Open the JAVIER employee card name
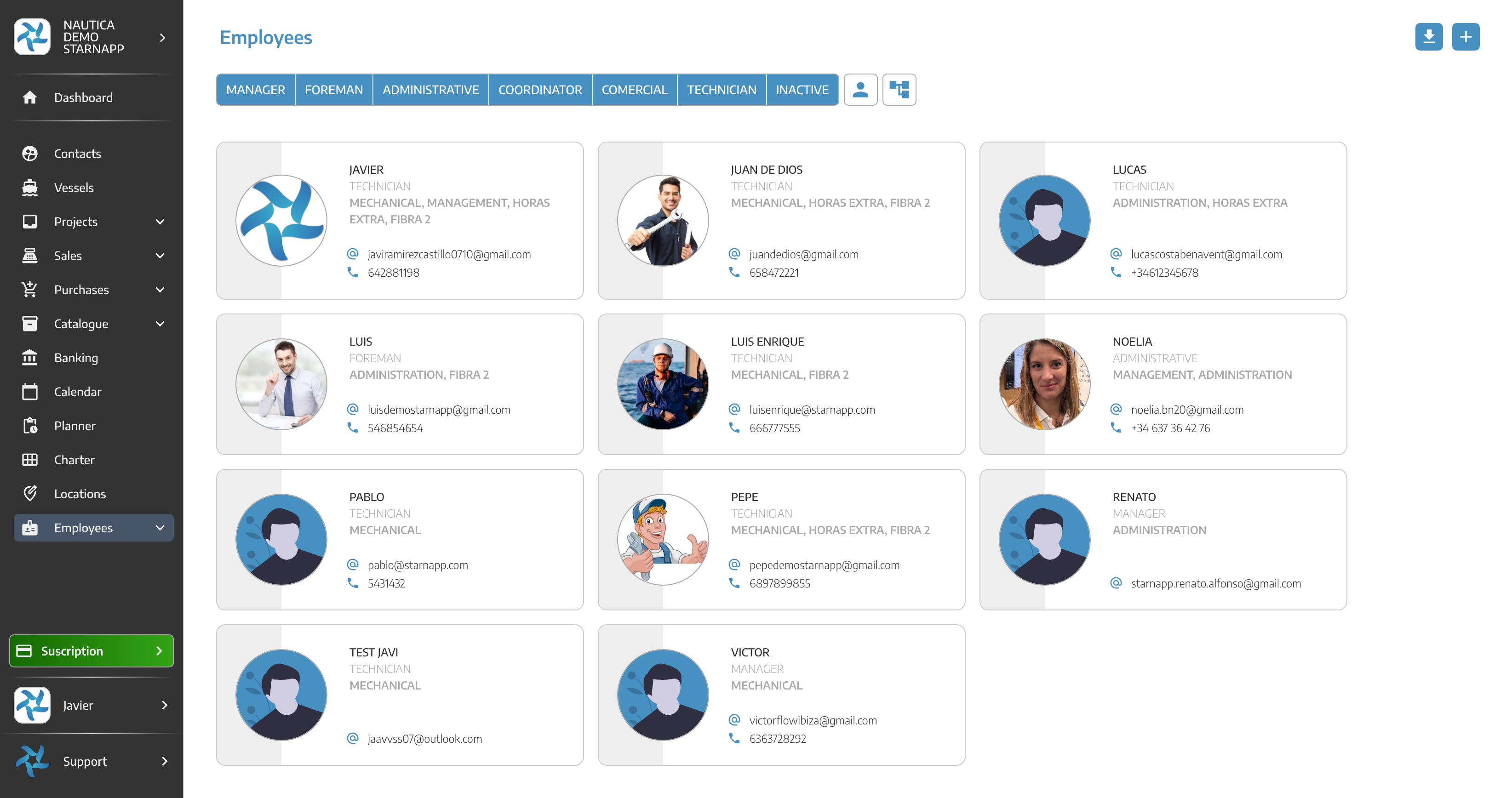This screenshot has height=798, width=1512. [x=366, y=170]
